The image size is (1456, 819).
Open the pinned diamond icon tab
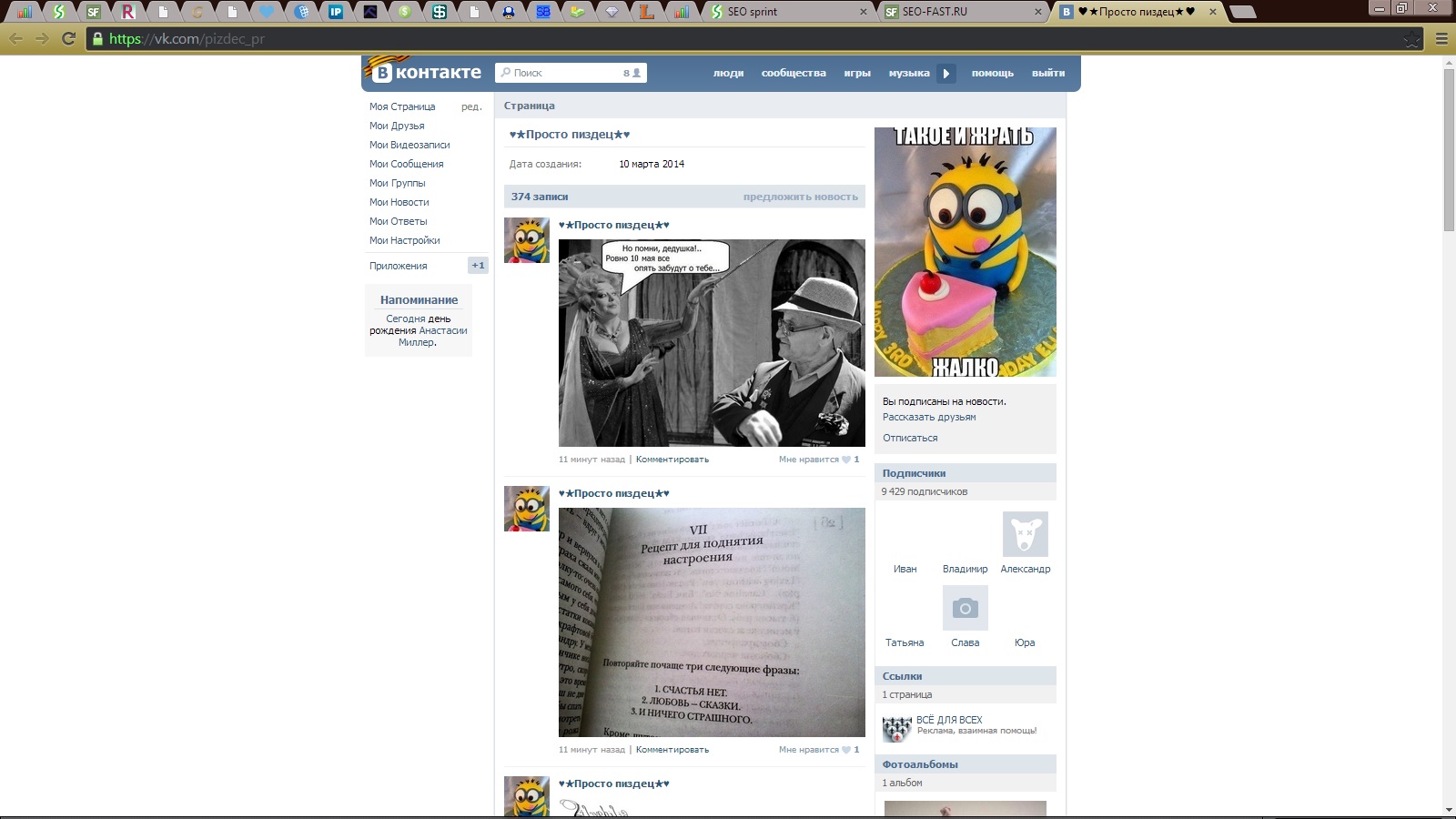tap(612, 12)
